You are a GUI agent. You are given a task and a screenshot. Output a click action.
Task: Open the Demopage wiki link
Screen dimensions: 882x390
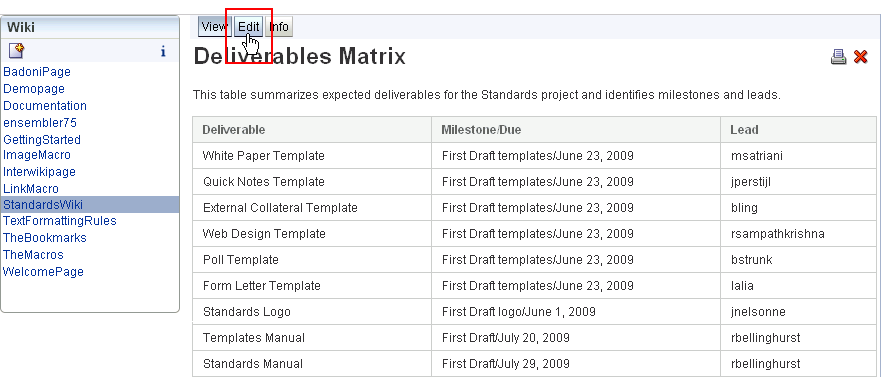click(x=34, y=89)
